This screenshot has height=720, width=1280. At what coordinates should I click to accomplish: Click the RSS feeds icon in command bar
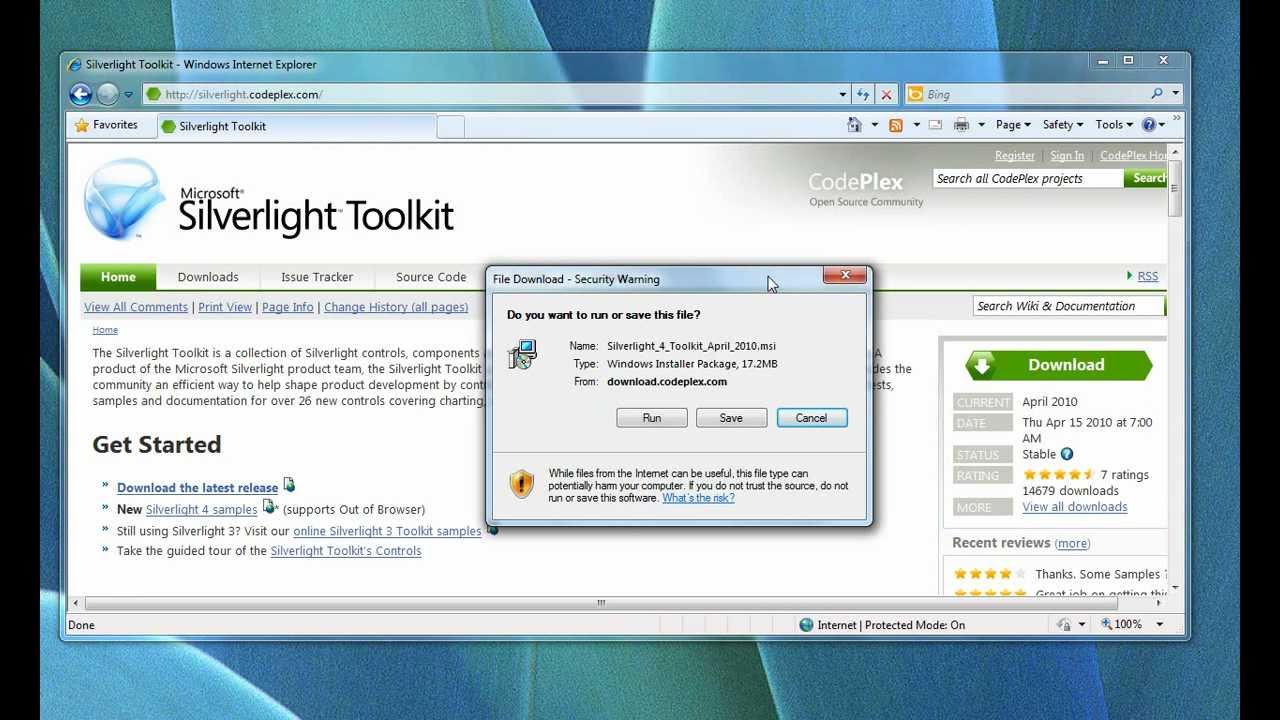click(x=896, y=125)
